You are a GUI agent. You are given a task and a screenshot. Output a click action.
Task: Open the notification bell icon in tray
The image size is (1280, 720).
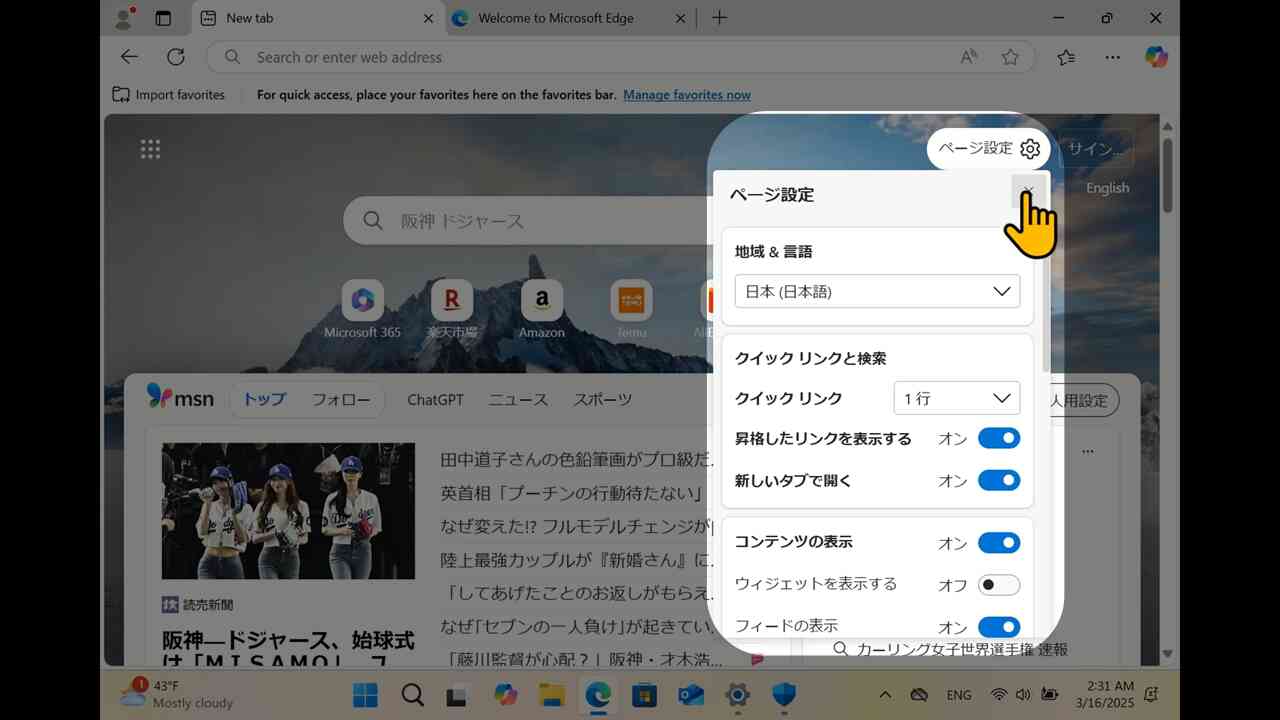pos(1151,695)
